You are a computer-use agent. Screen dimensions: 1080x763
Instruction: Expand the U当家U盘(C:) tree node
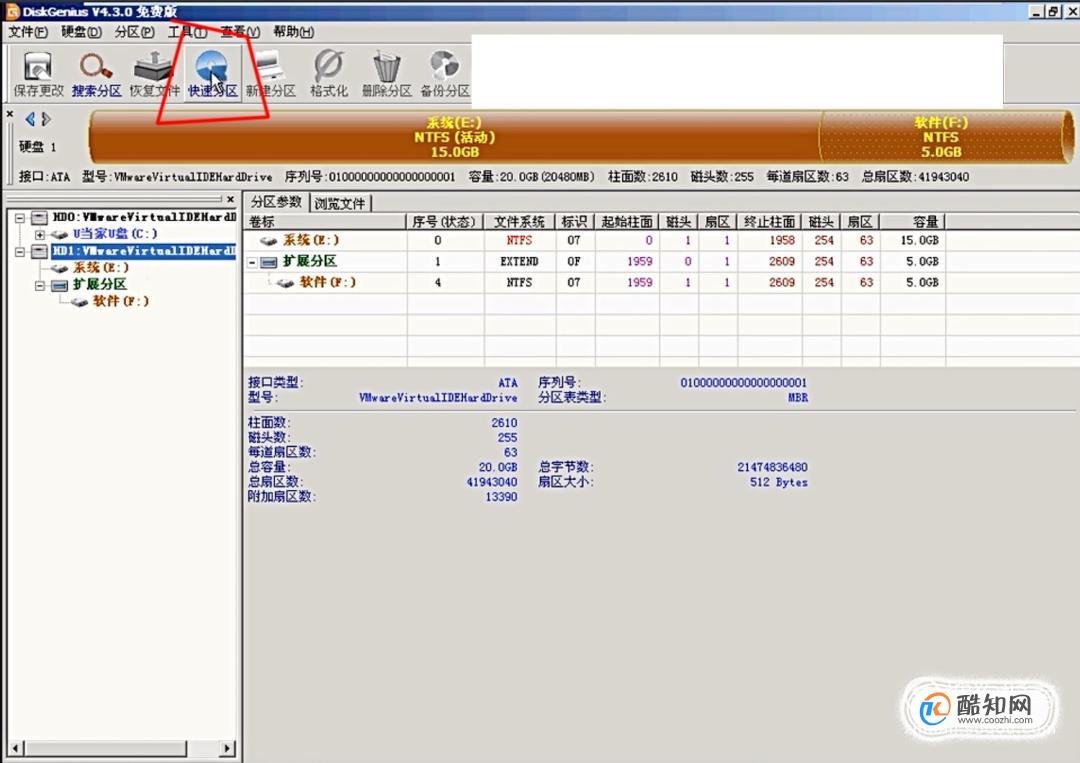[39, 234]
